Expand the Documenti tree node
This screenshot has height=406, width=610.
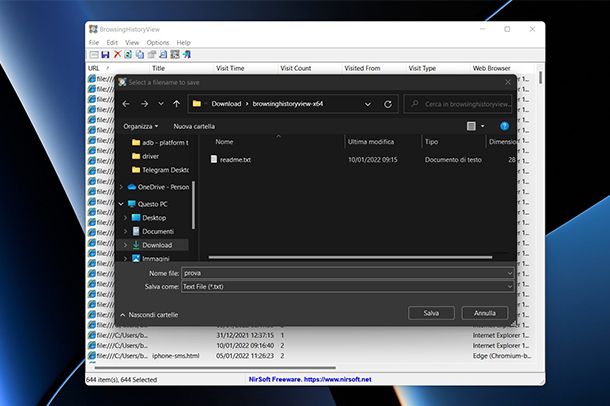pos(125,231)
